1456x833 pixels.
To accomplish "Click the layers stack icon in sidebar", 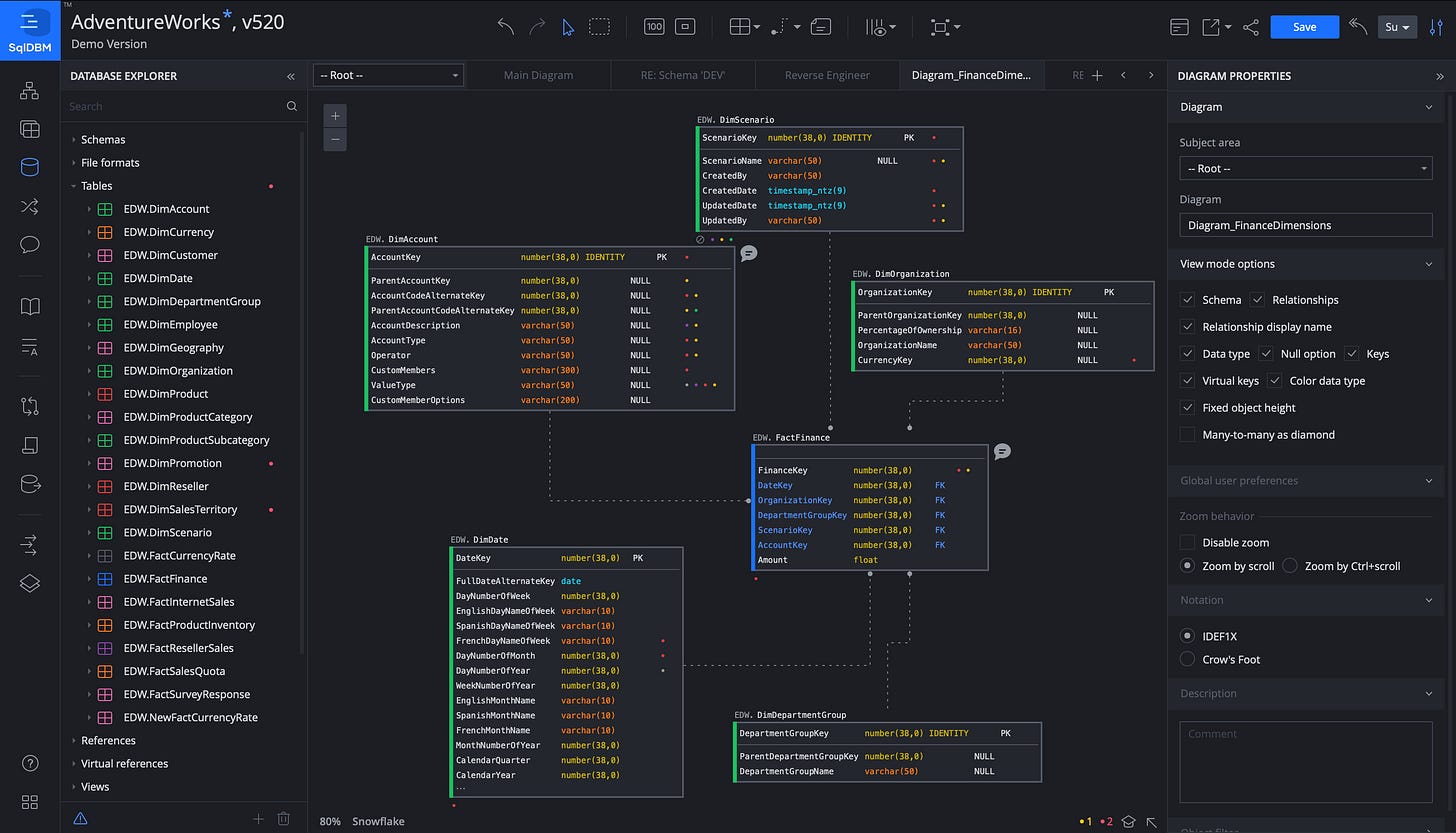I will point(29,583).
